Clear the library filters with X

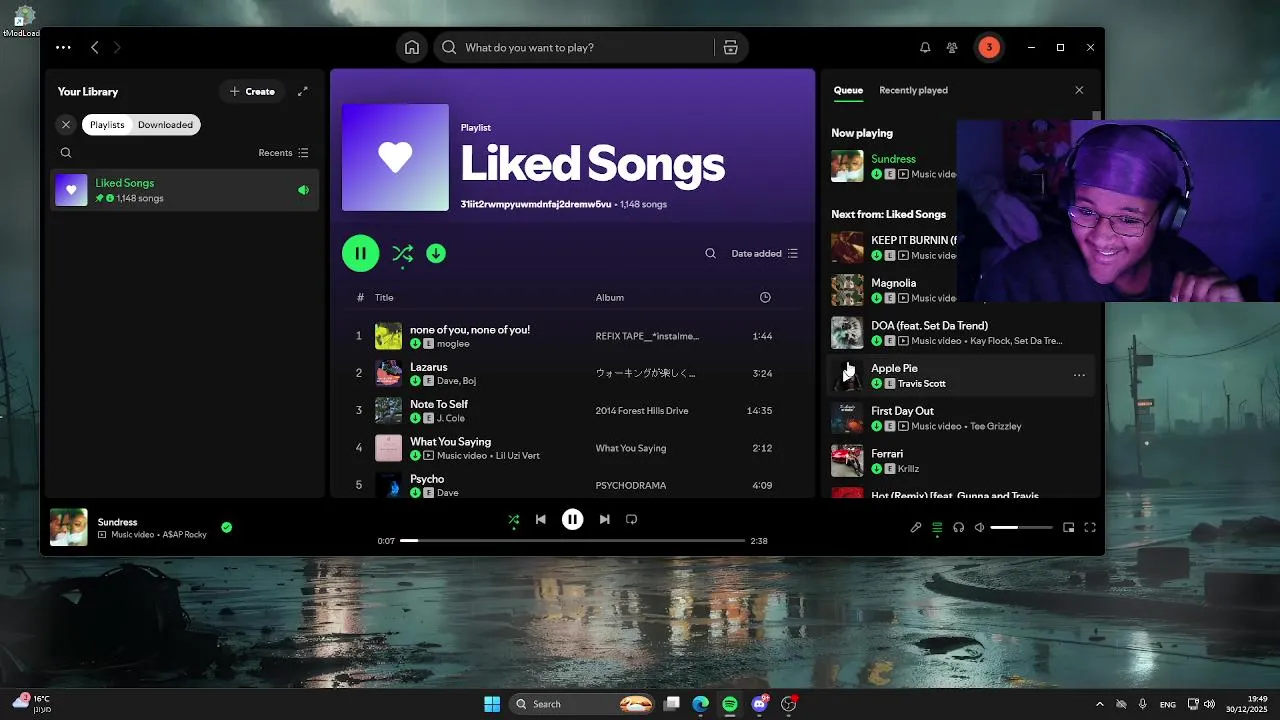pyautogui.click(x=66, y=125)
